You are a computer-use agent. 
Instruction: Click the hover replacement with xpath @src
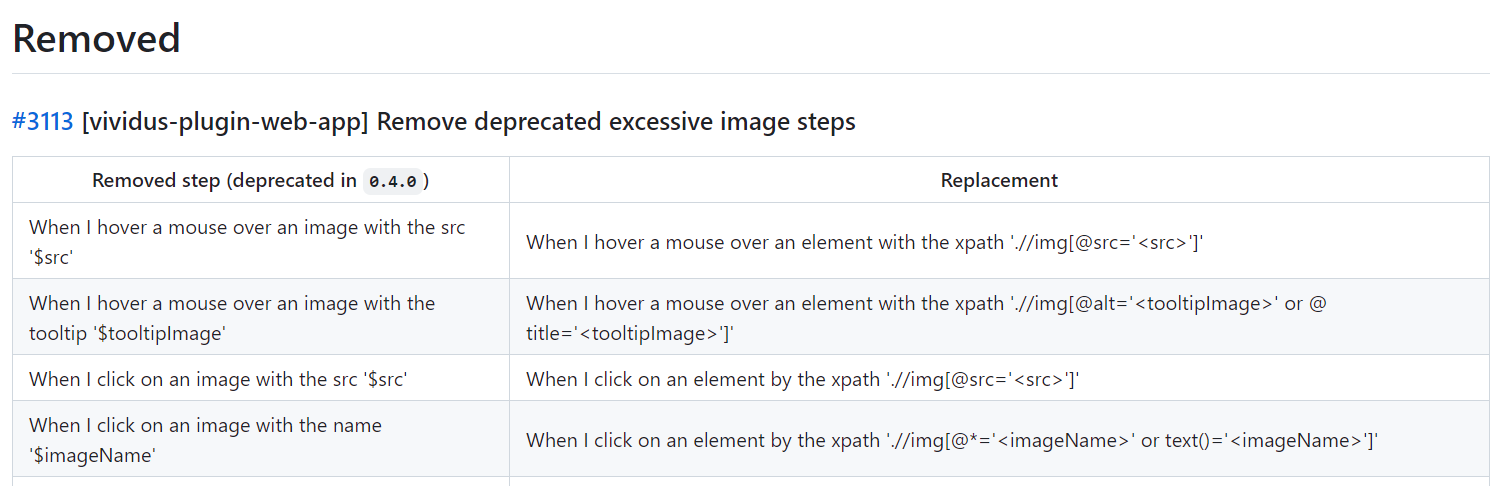[864, 242]
